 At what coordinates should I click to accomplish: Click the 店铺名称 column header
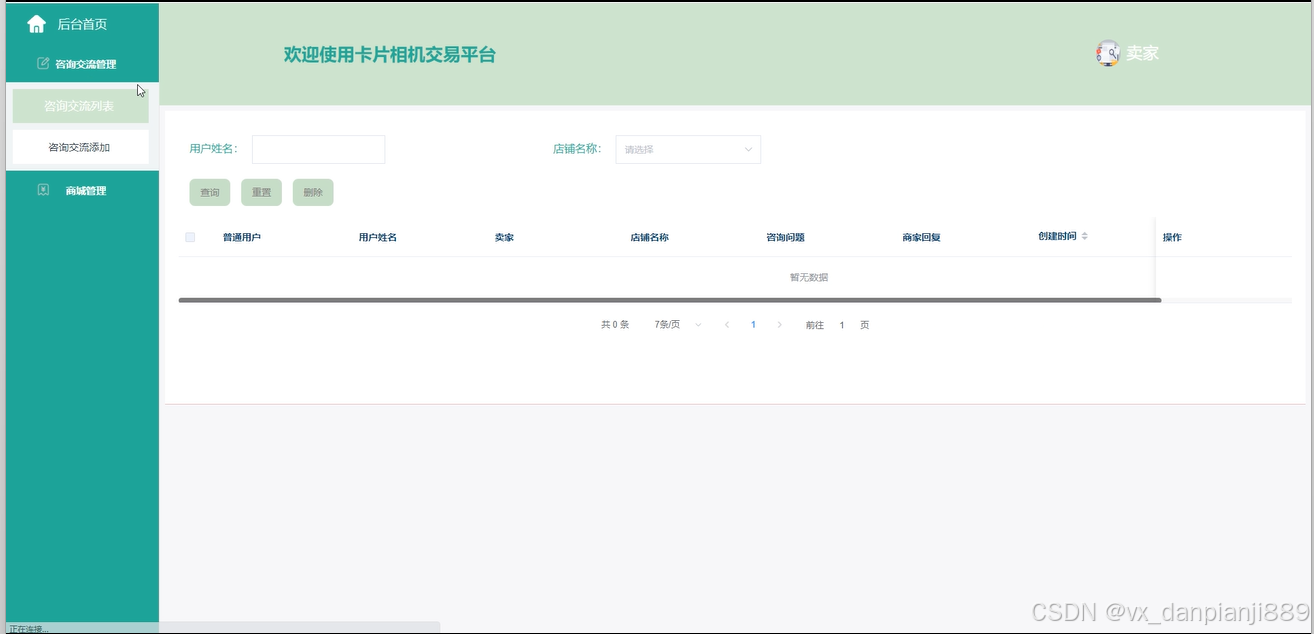[649, 237]
